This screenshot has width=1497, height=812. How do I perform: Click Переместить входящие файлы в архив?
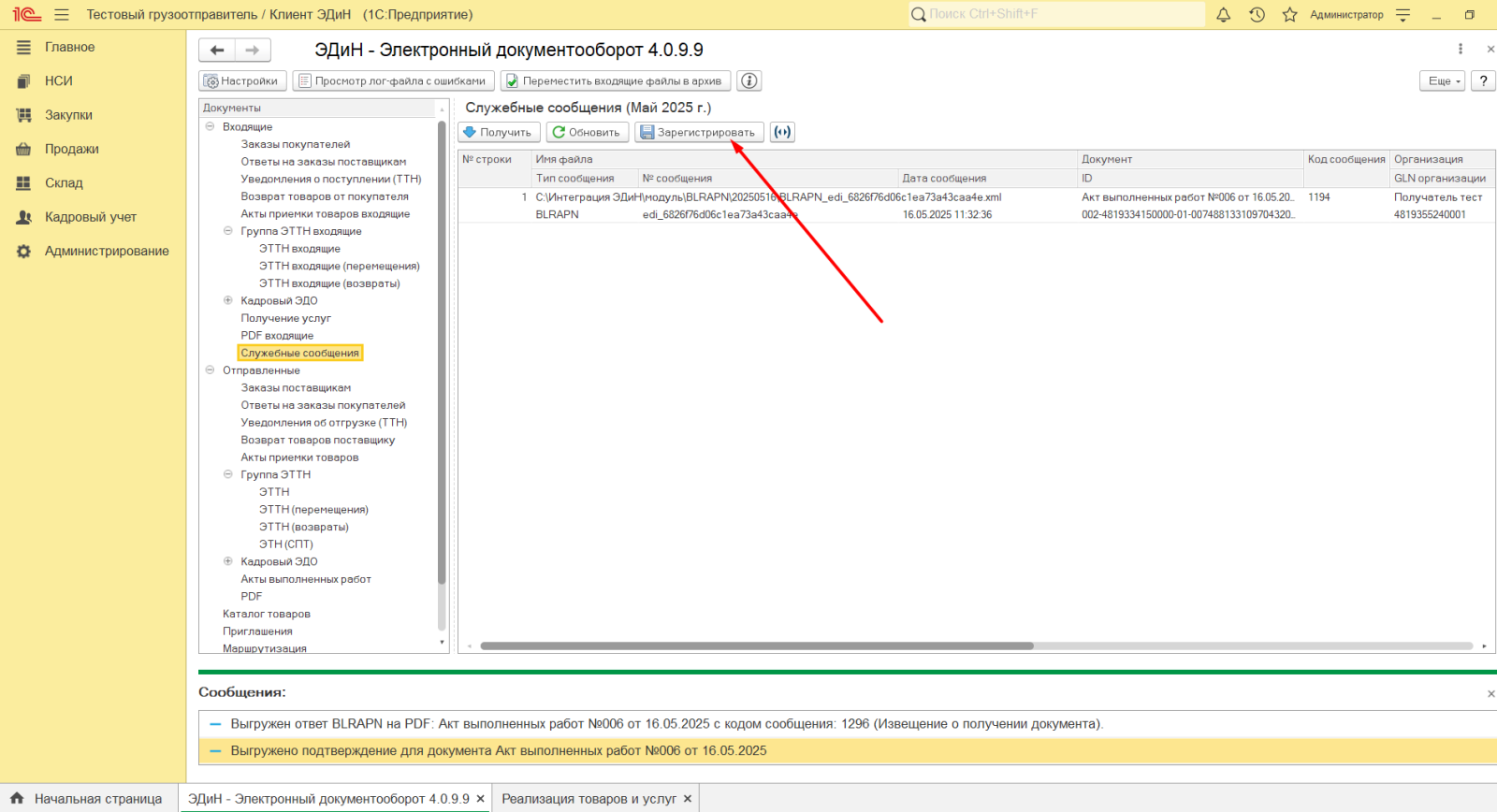pos(616,80)
